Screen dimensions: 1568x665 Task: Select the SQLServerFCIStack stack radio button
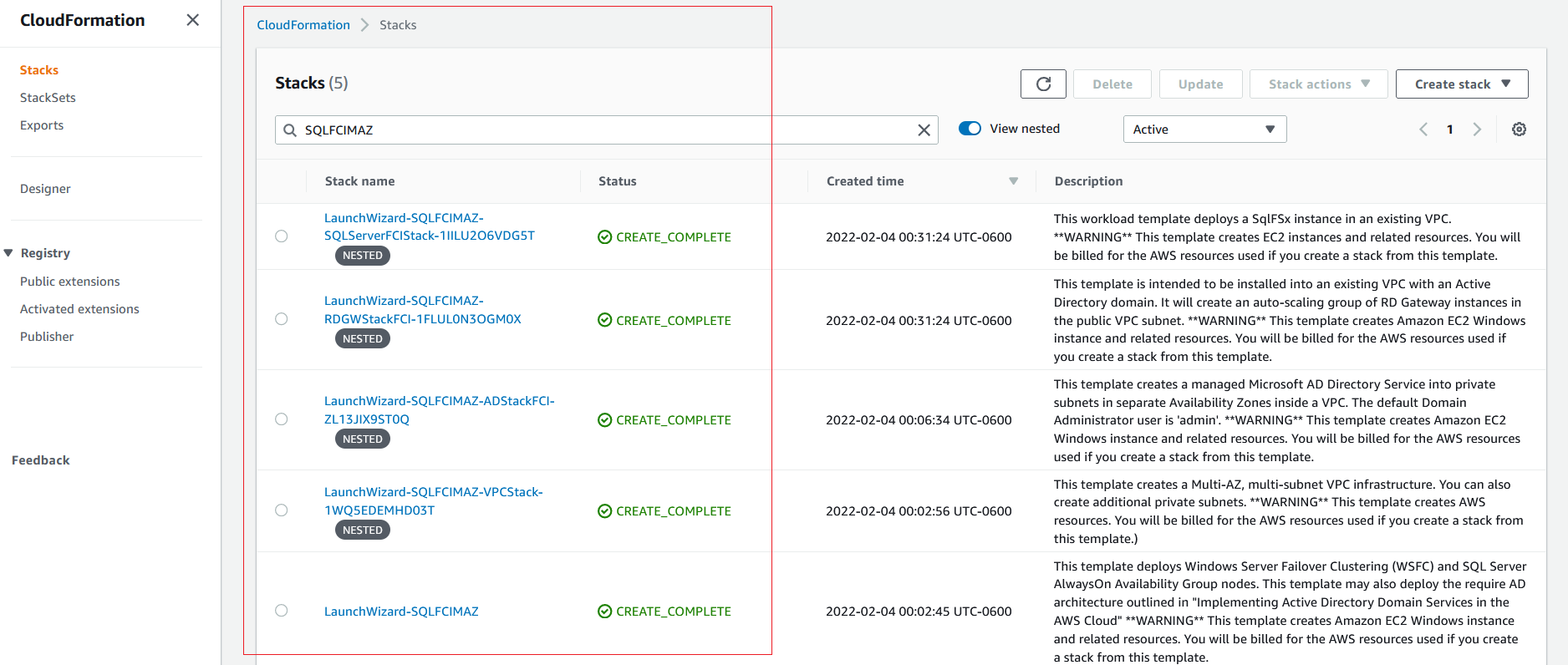point(282,236)
